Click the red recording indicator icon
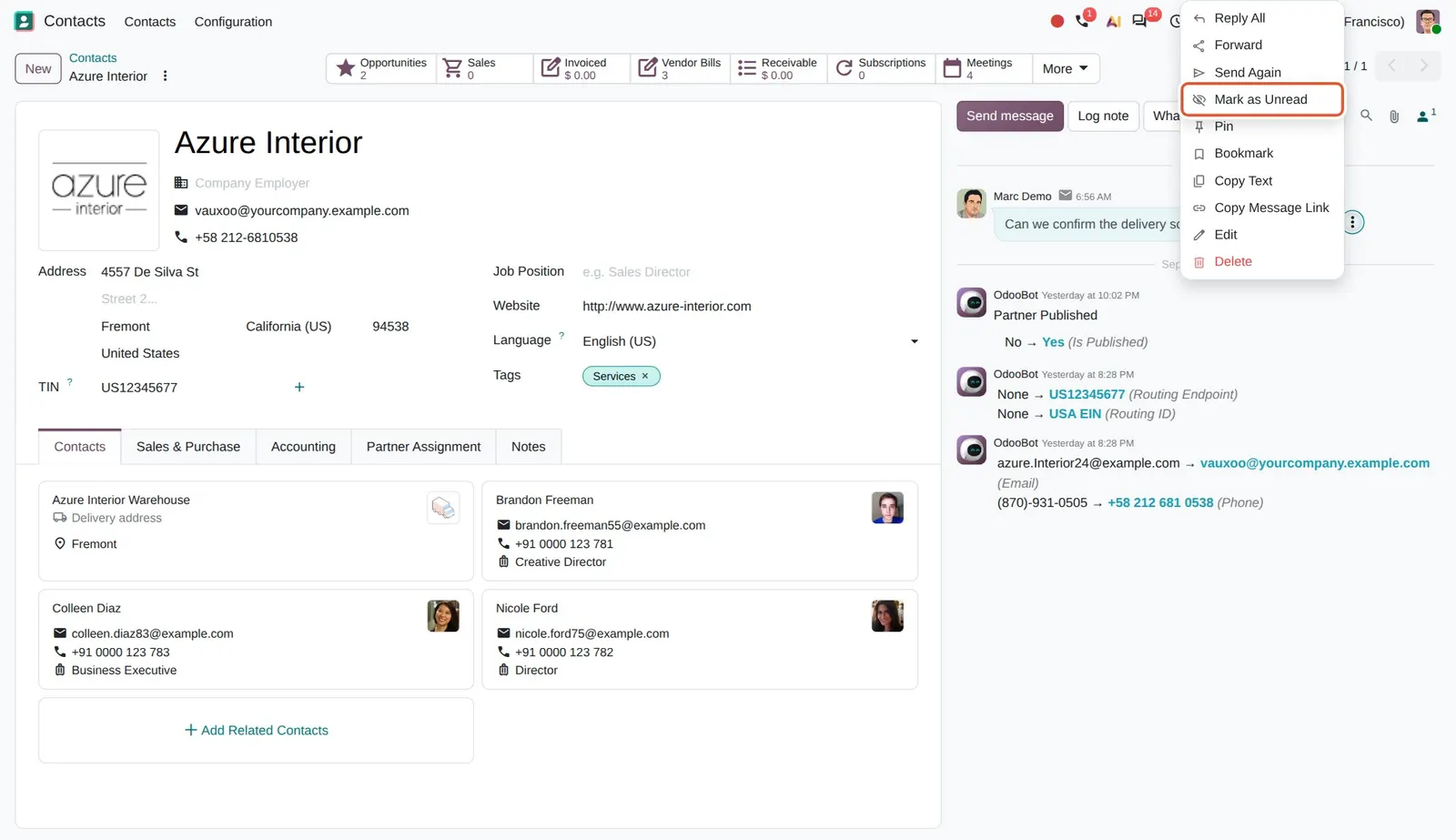The image size is (1456, 840). pos(1057,21)
